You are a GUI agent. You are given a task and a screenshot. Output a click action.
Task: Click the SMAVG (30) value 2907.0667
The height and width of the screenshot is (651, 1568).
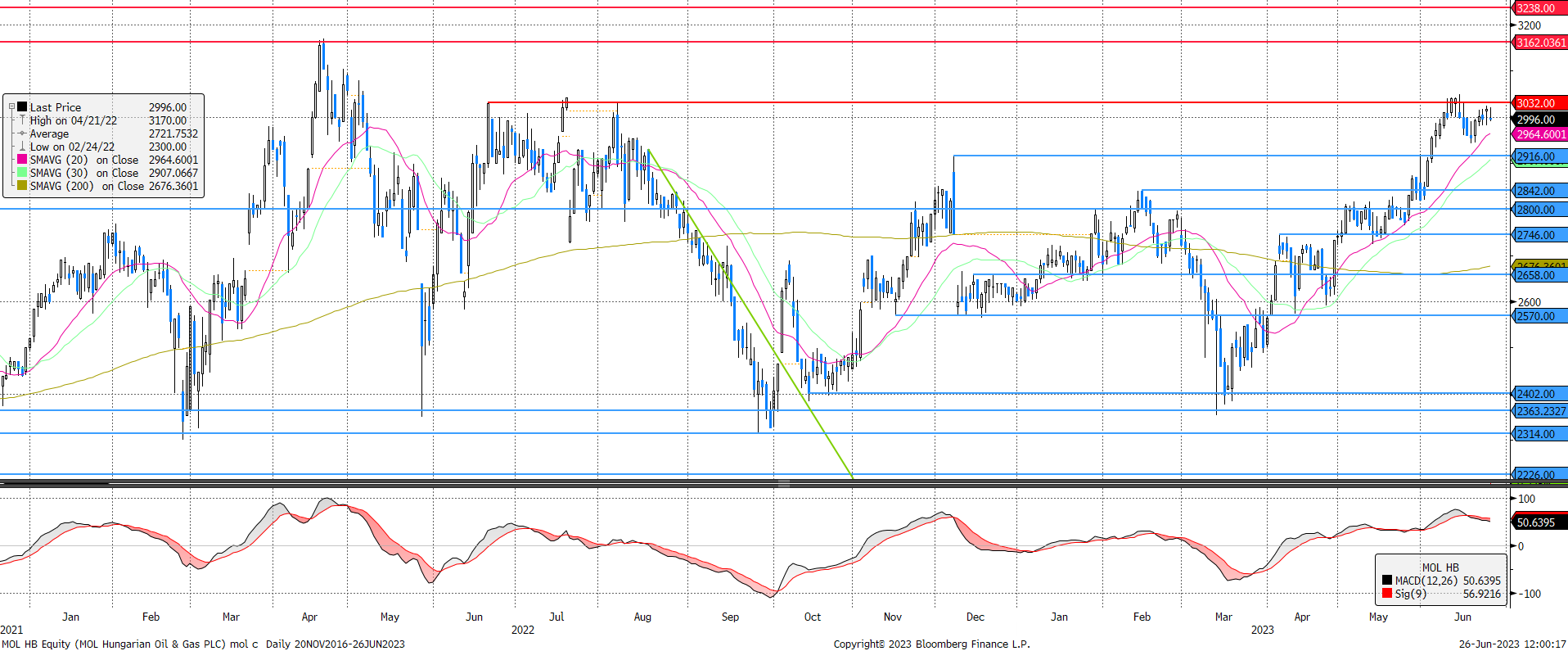[x=173, y=173]
